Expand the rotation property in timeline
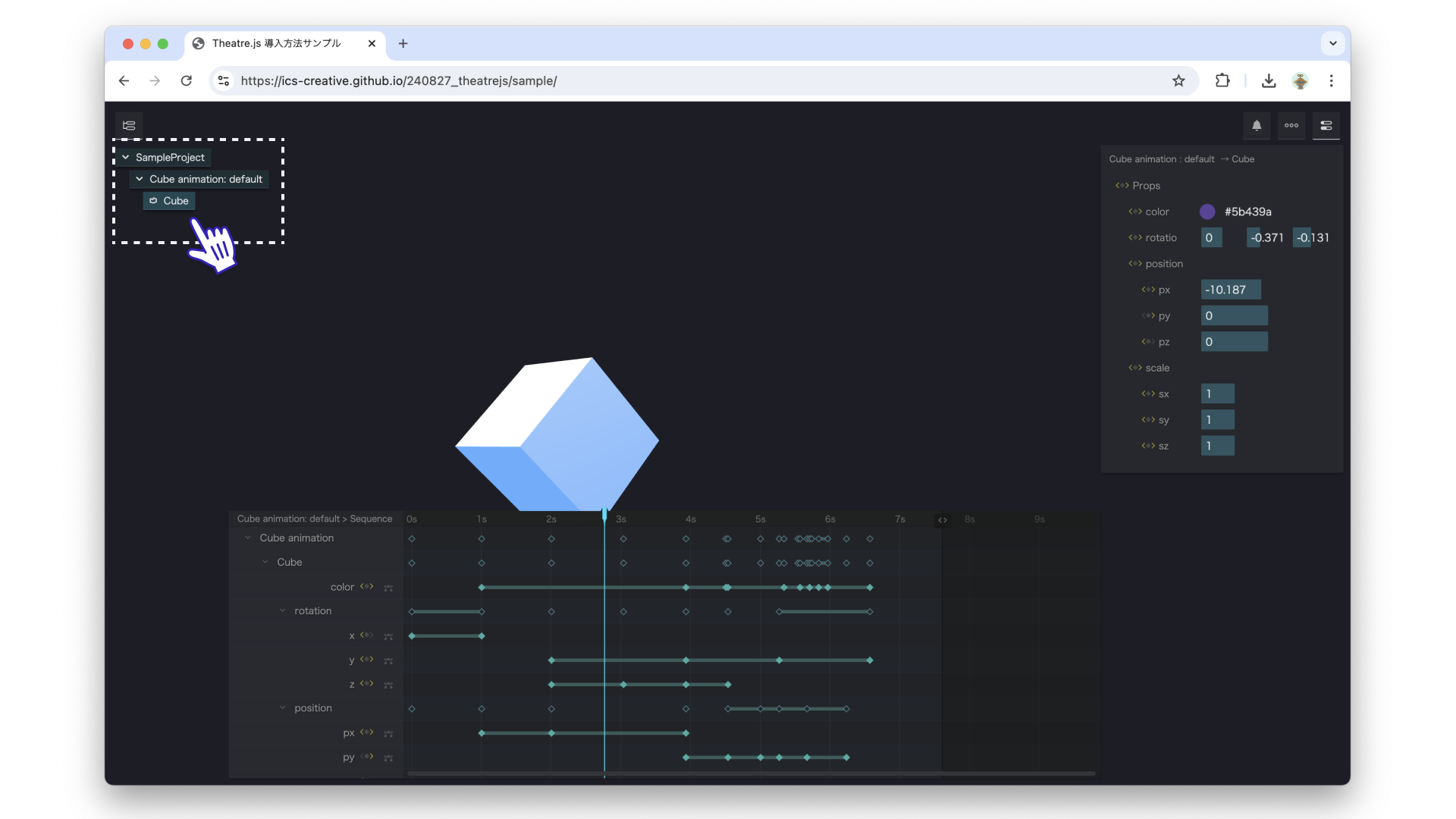 click(282, 610)
